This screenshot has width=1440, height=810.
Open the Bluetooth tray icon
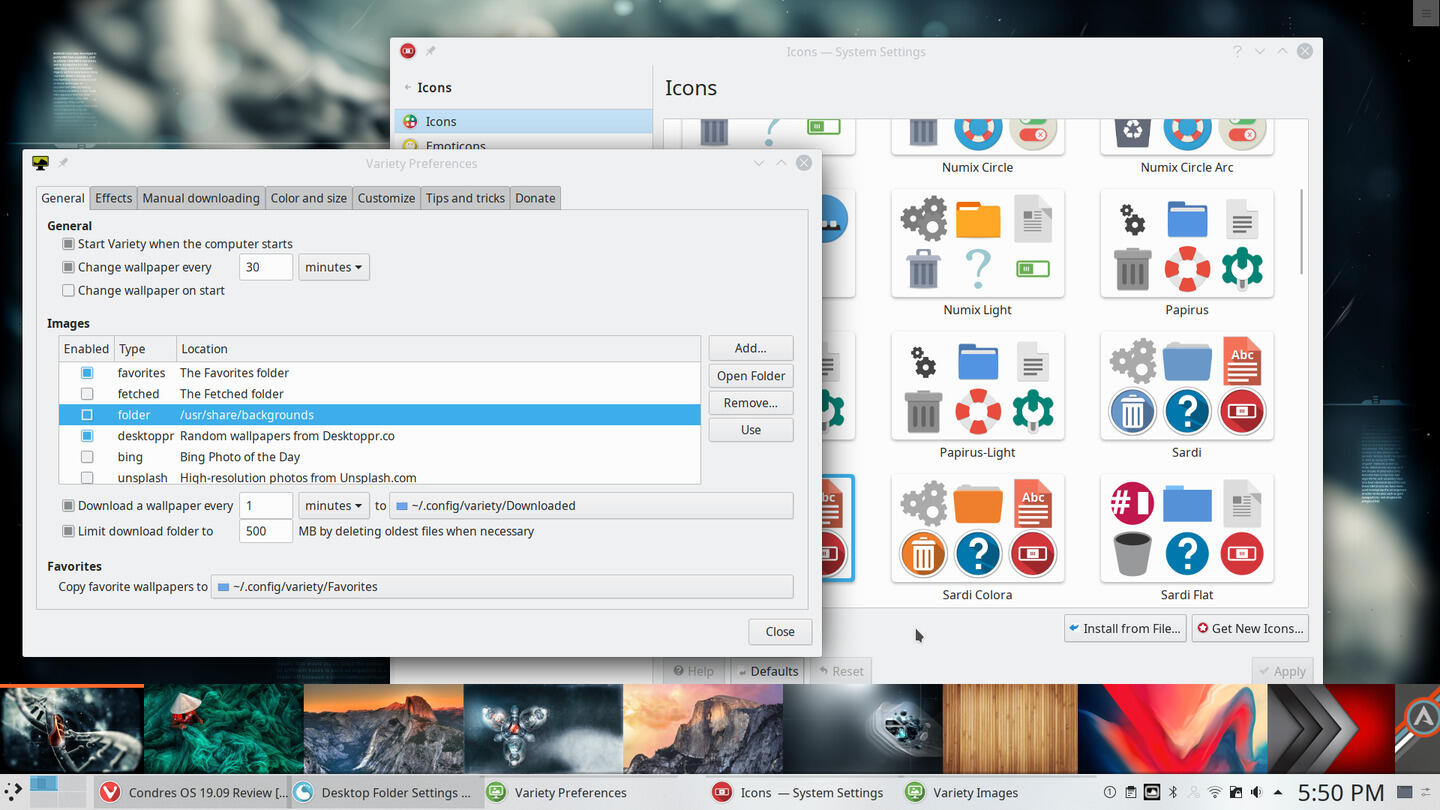coord(1174,793)
